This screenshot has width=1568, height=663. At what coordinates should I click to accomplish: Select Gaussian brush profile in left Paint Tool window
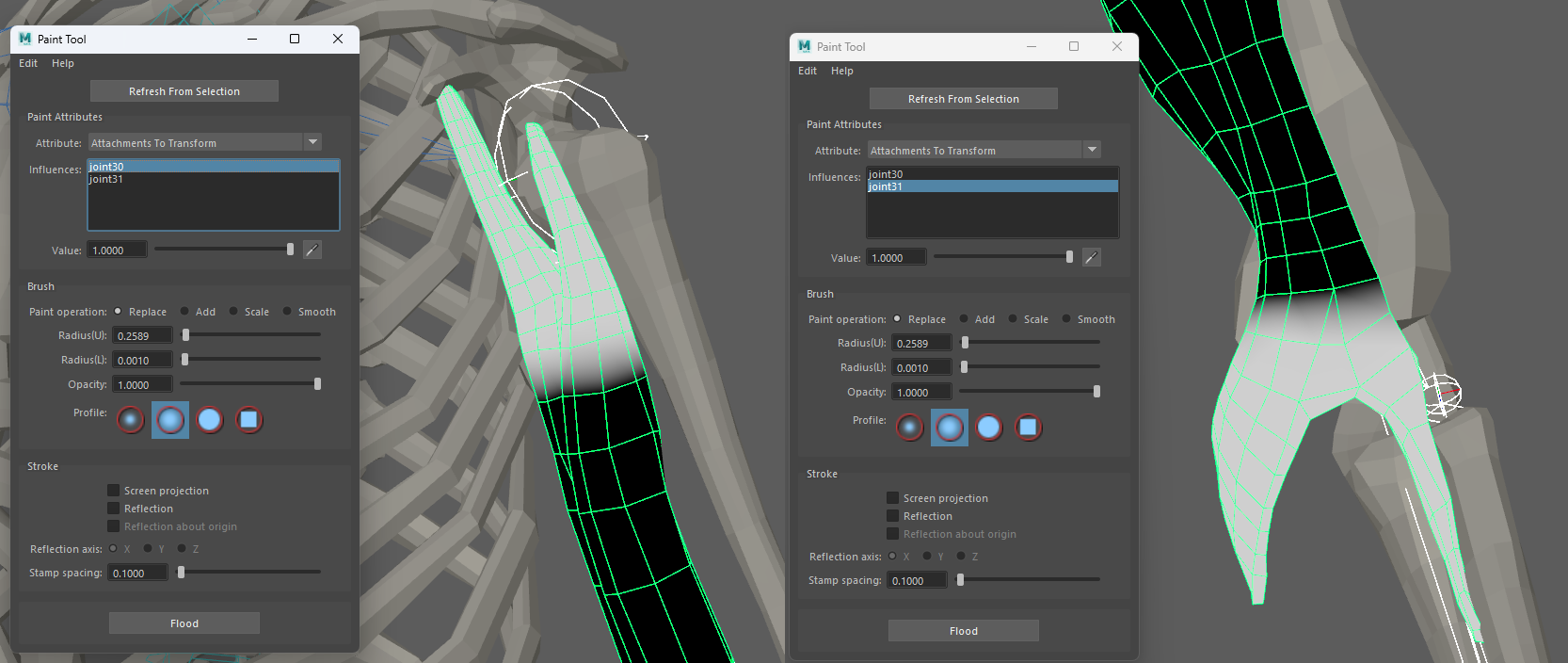pyautogui.click(x=131, y=420)
